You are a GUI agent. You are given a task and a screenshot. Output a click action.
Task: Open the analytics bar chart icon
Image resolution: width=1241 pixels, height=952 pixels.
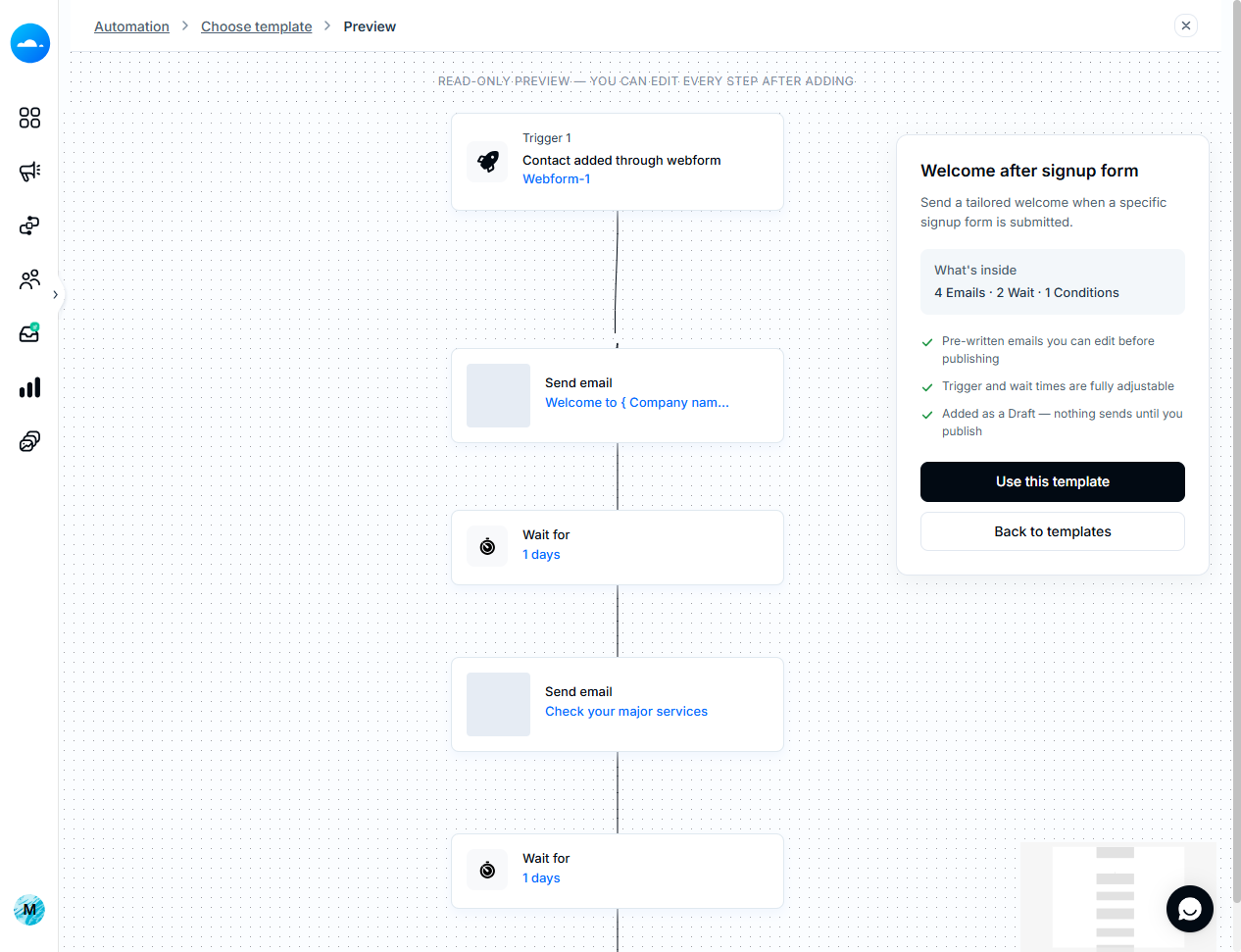[x=29, y=387]
